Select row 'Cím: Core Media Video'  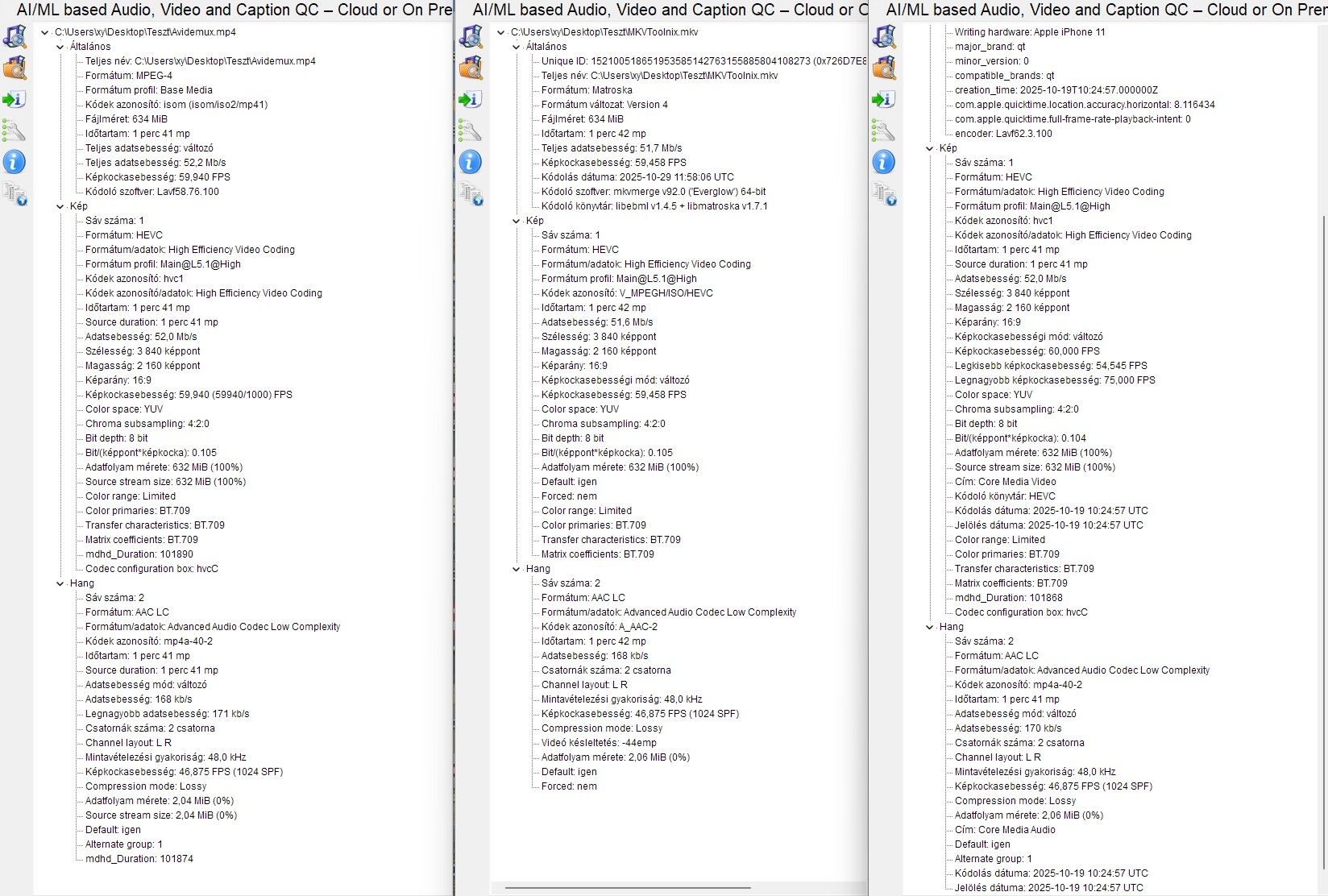tap(1005, 482)
